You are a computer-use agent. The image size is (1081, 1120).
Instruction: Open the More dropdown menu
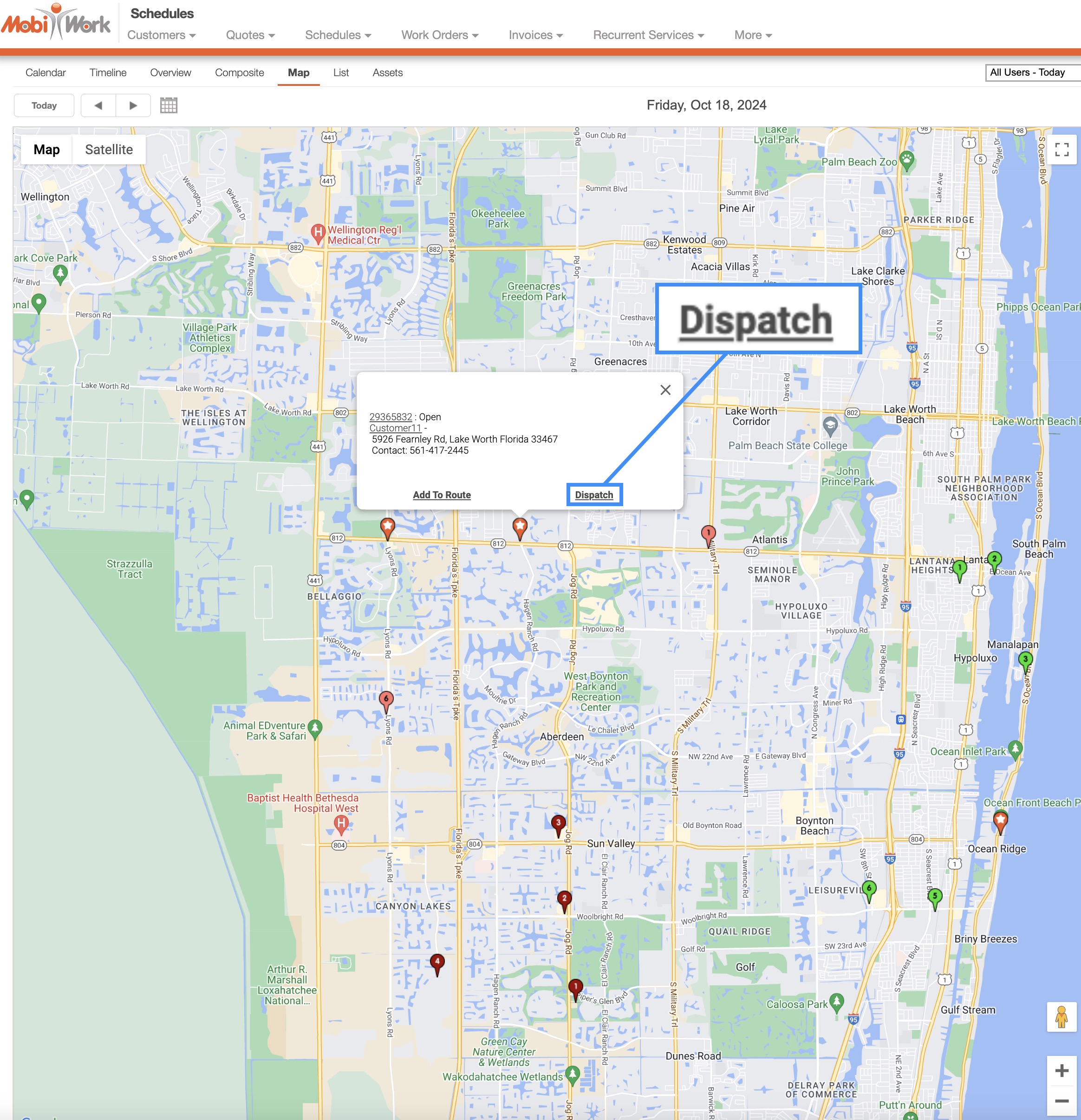click(x=752, y=35)
